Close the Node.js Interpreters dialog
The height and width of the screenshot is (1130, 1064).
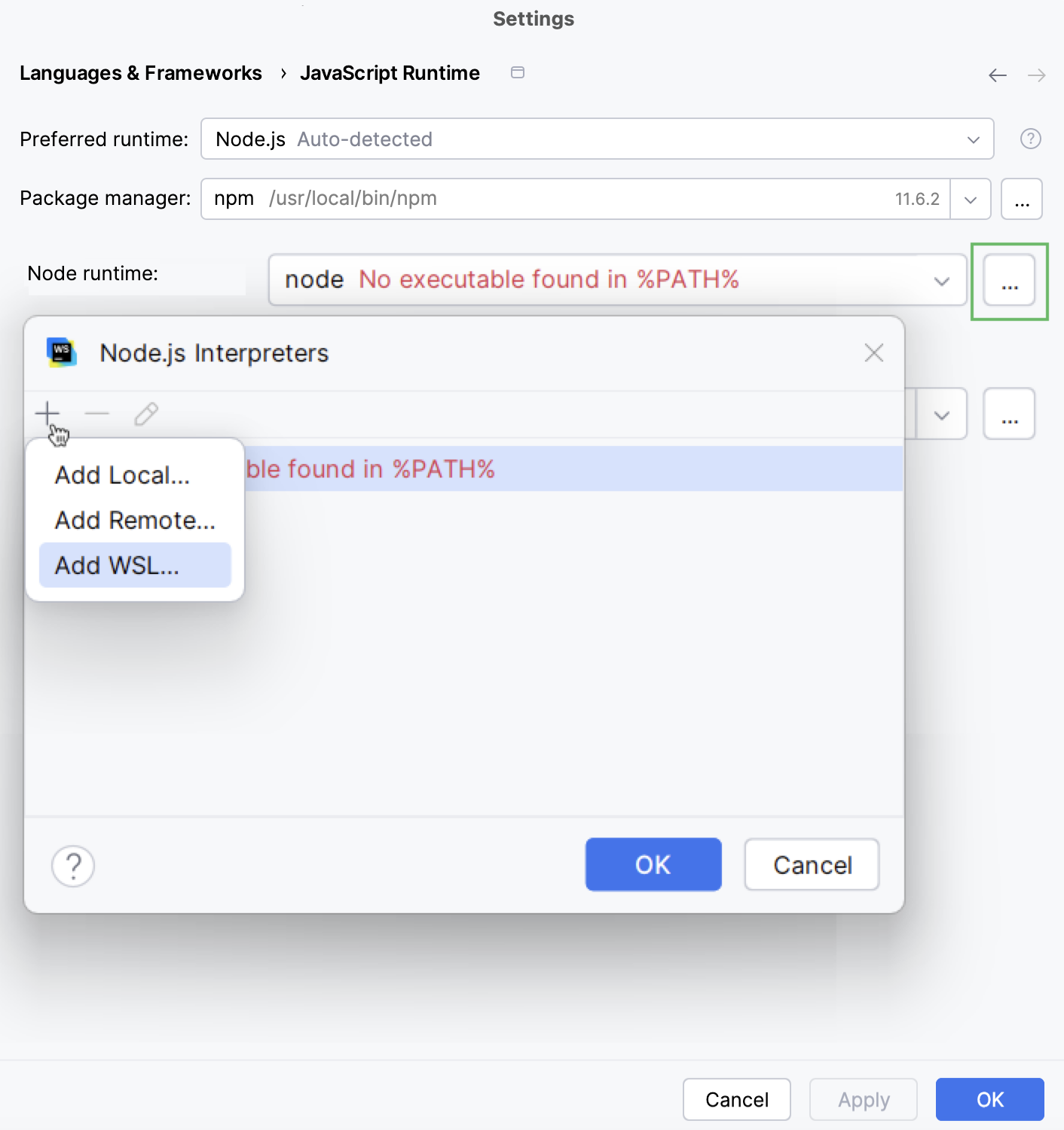873,353
